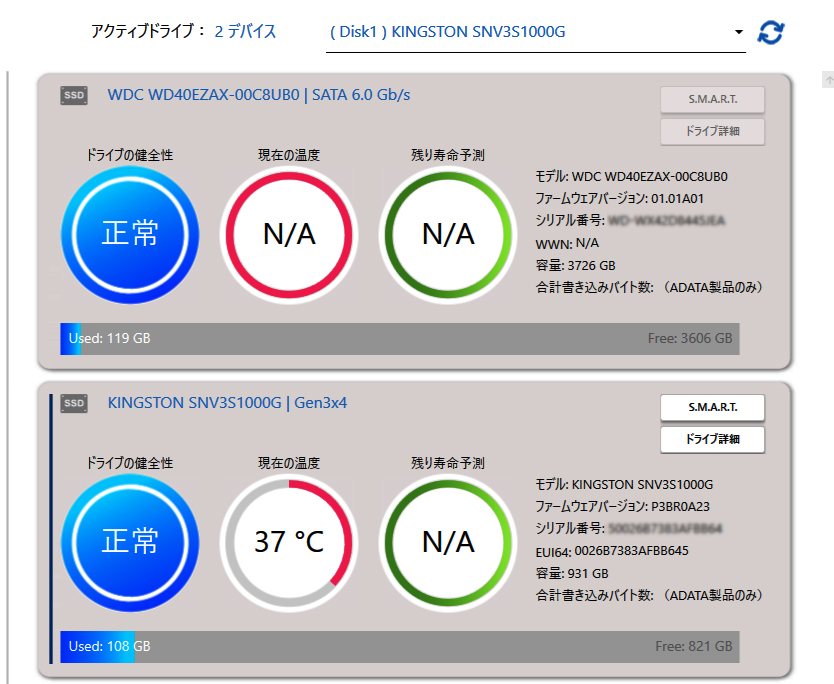The image size is (834, 684).
Task: Click the KINGSTON SNV3S1000G | Gen3x4 title
Action: point(227,403)
